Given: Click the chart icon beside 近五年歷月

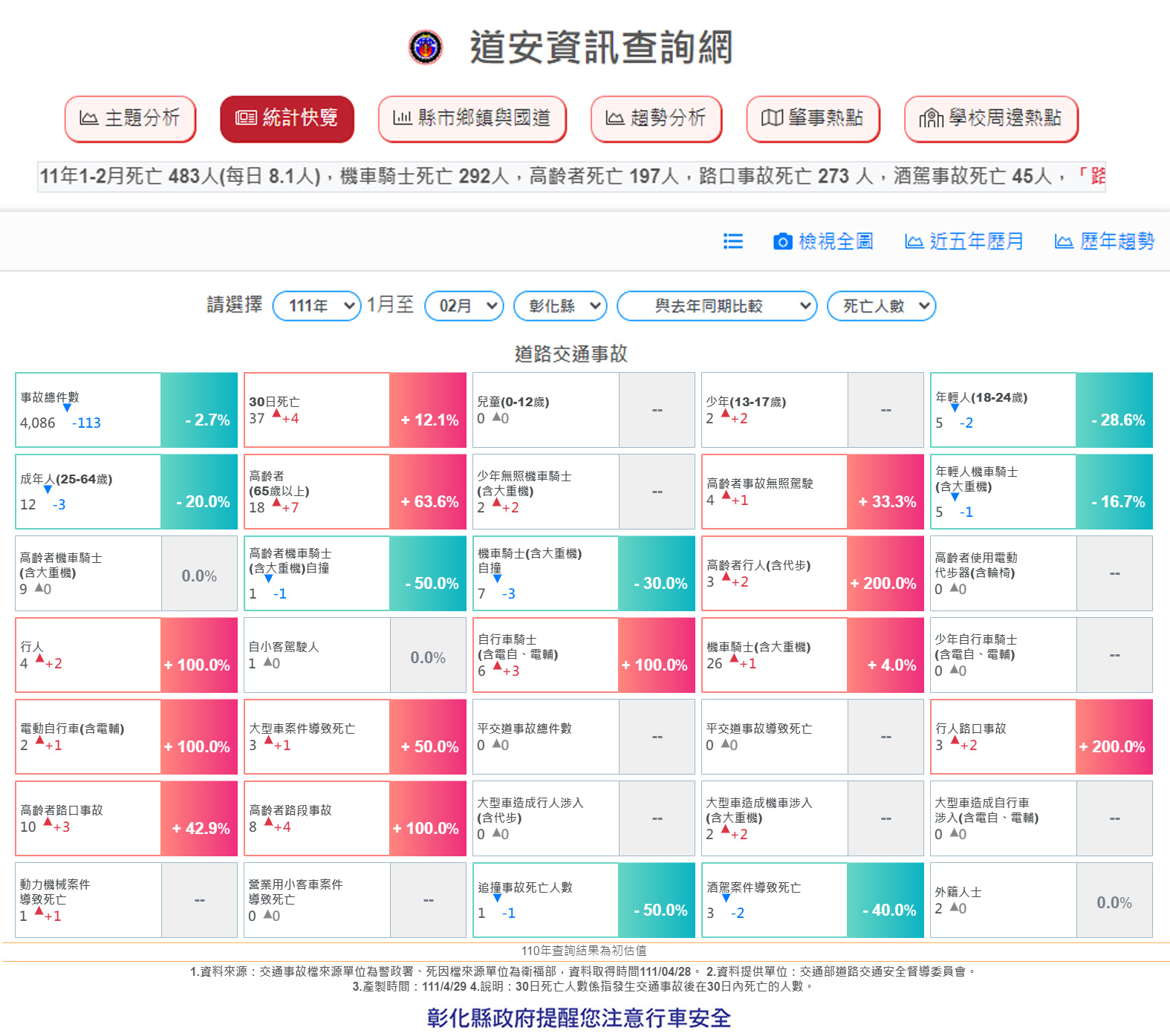Looking at the screenshot, I should (914, 241).
